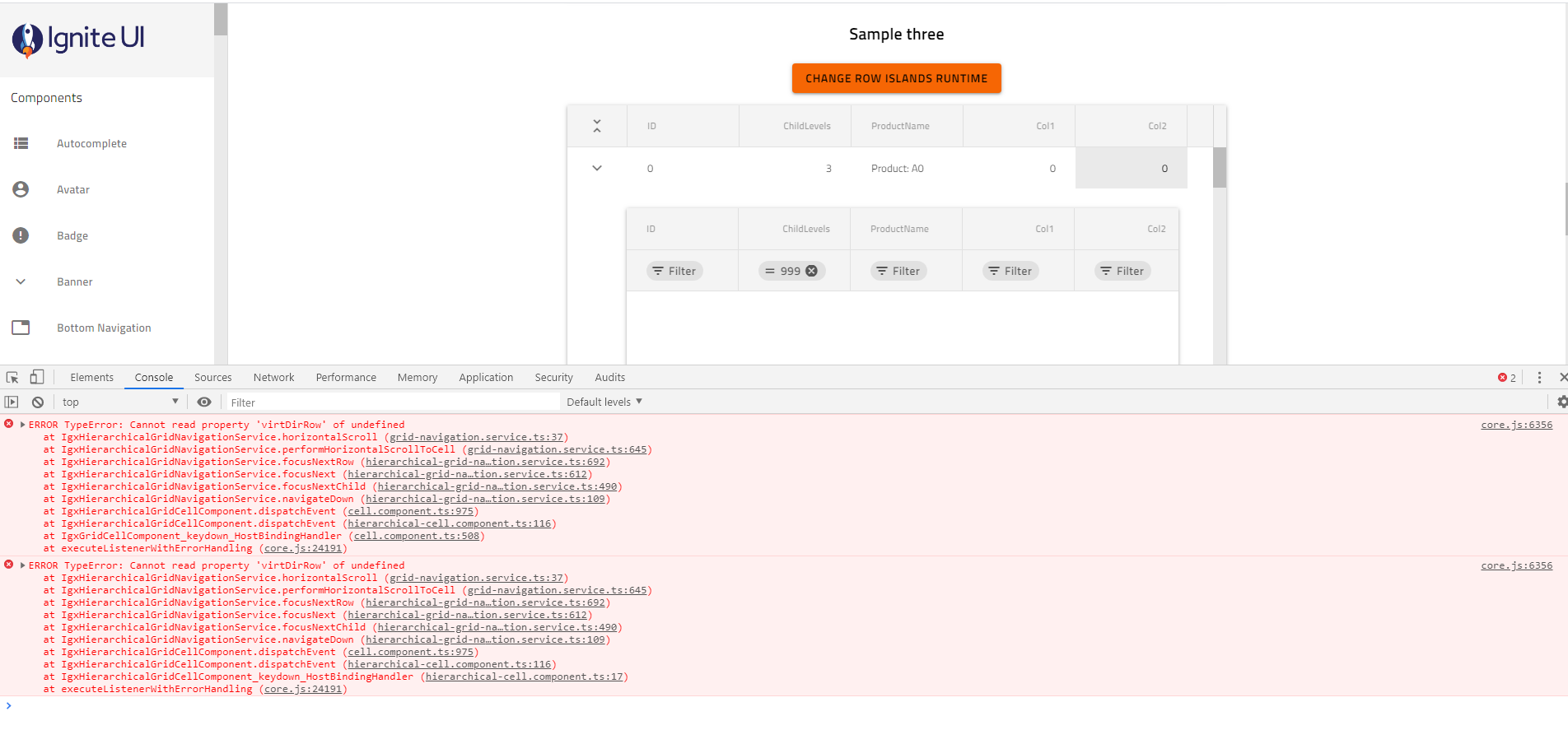Open the DevTools three-dot customize menu
This screenshot has height=744, width=1568.
[1539, 376]
